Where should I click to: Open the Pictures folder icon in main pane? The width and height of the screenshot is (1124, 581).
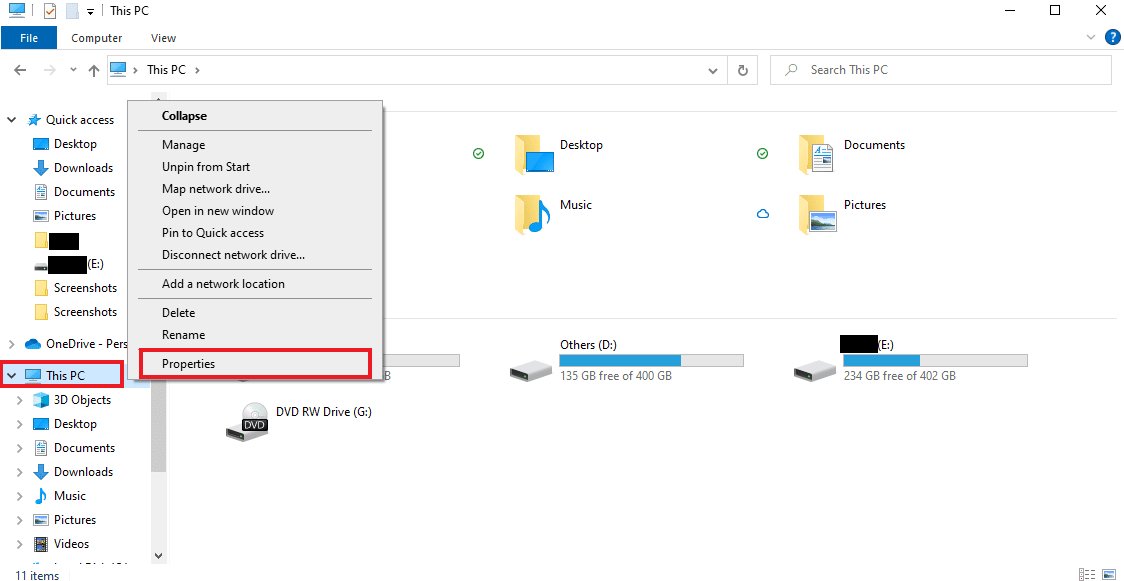click(x=817, y=214)
